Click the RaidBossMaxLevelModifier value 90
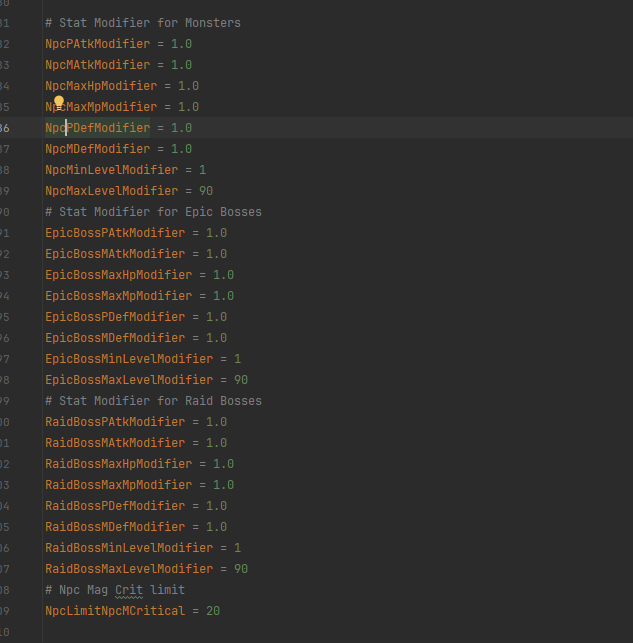This screenshot has width=633, height=643. [x=241, y=569]
